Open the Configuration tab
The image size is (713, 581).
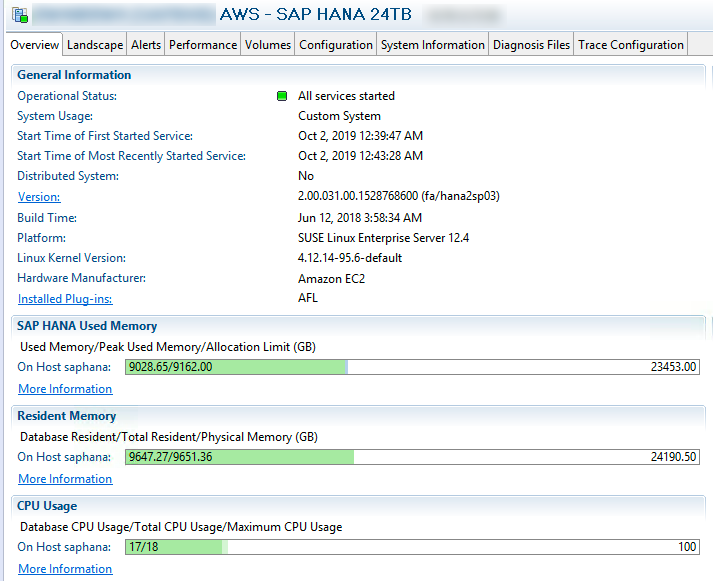pyautogui.click(x=336, y=45)
